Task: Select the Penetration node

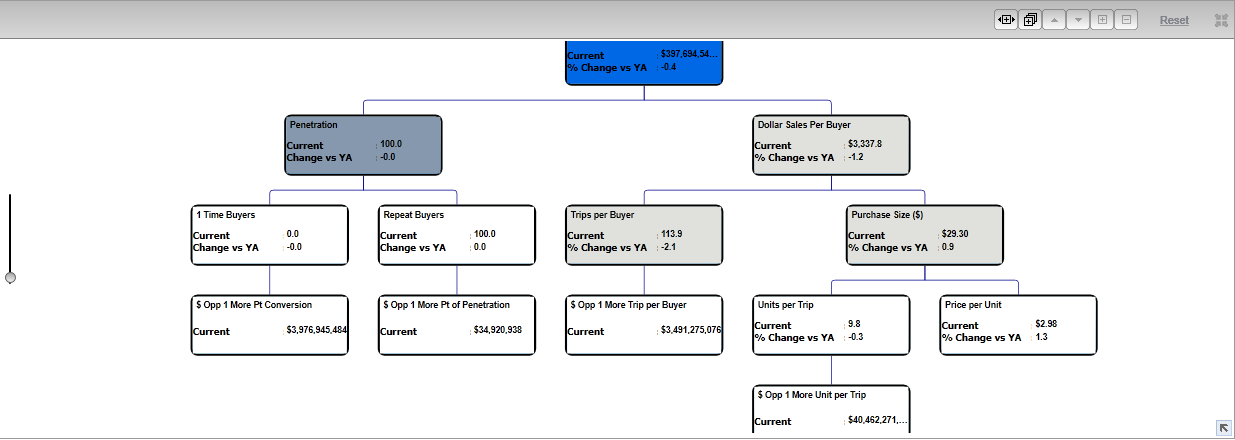Action: point(363,145)
